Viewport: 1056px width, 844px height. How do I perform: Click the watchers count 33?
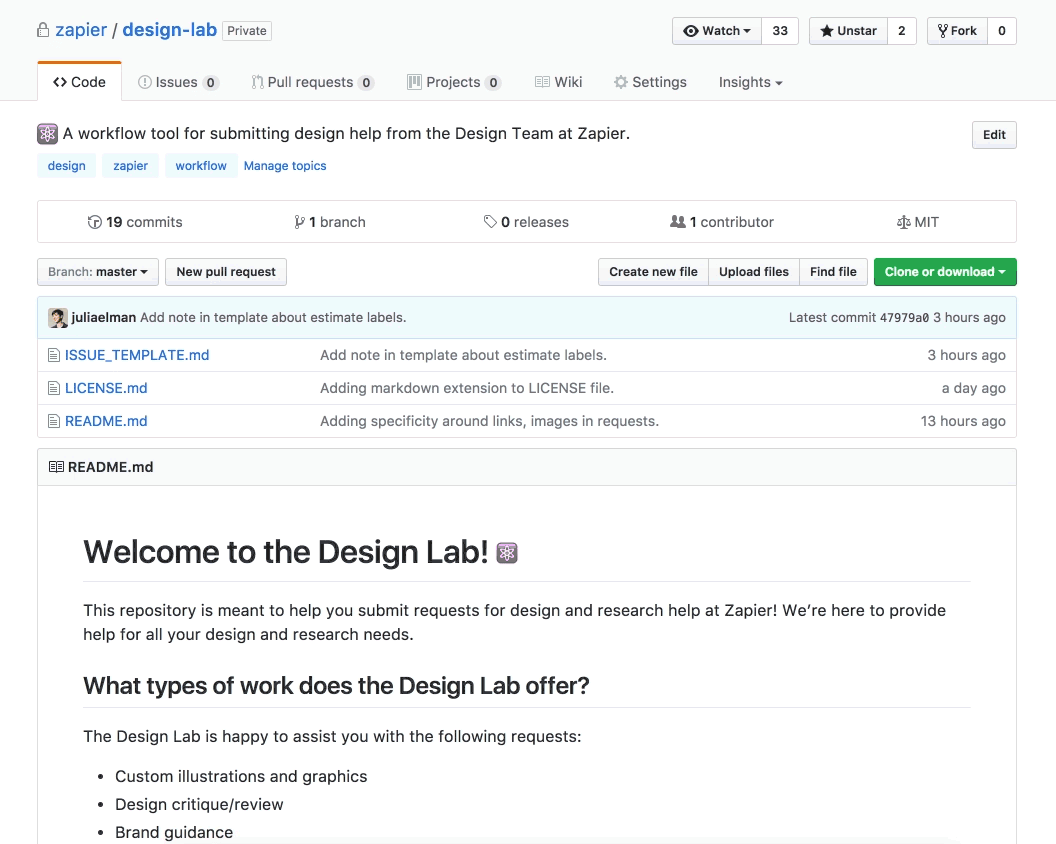coord(780,31)
